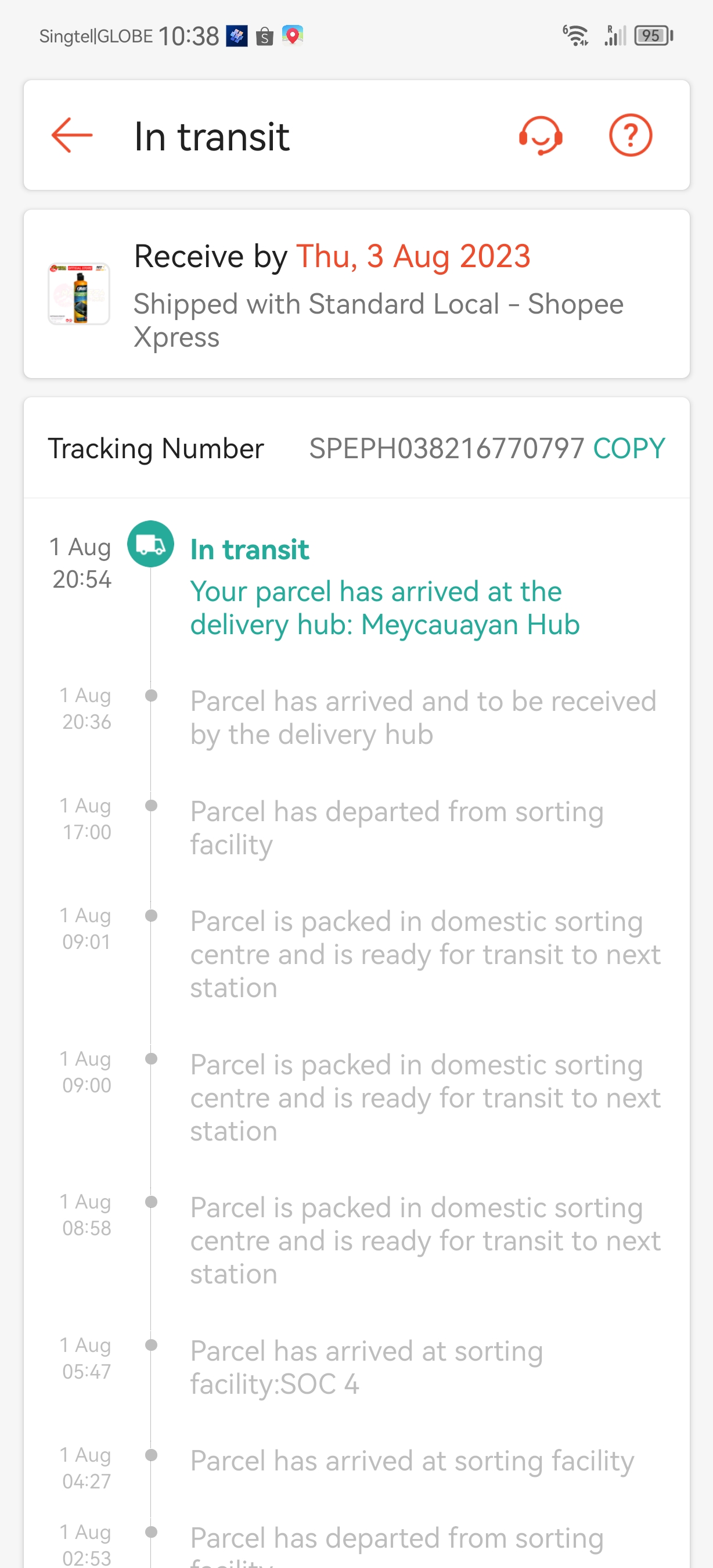Open the help question mark icon
Screen dimensions: 713x1568
631,135
